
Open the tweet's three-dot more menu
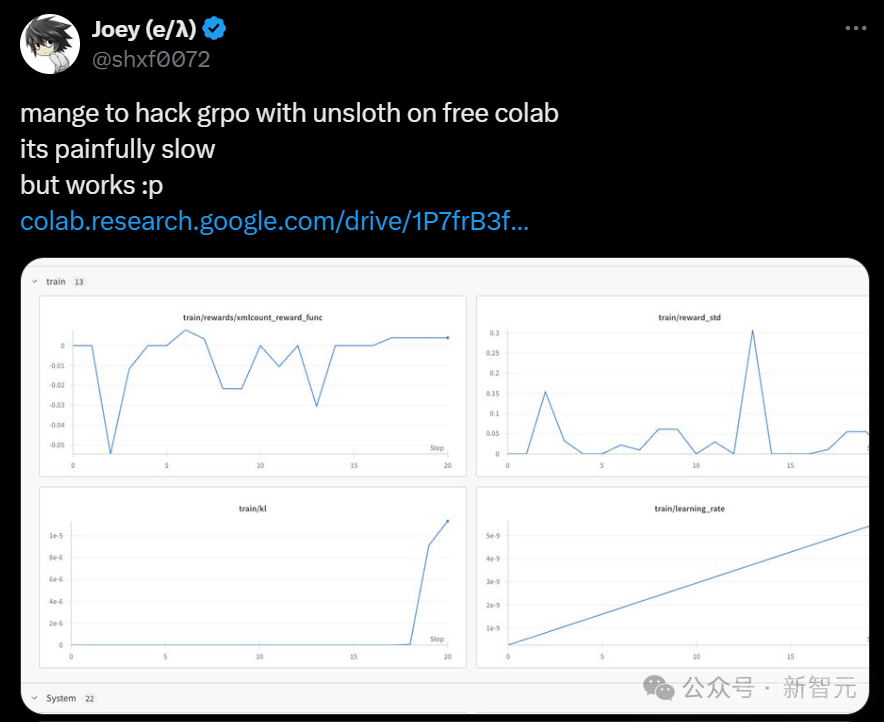(x=855, y=28)
